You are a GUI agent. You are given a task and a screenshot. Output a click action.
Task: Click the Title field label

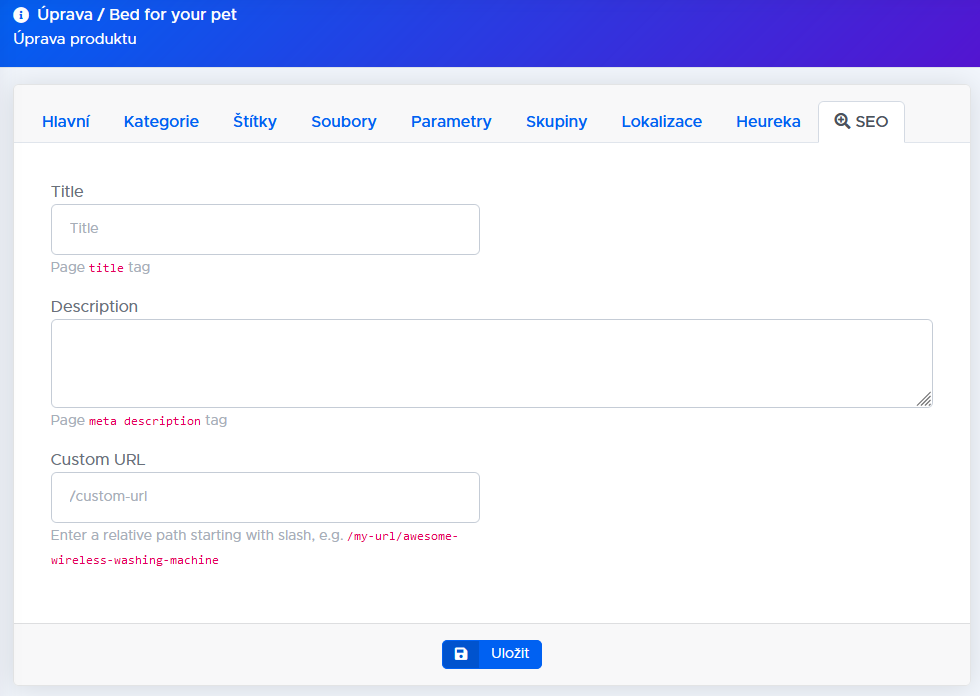tap(67, 191)
